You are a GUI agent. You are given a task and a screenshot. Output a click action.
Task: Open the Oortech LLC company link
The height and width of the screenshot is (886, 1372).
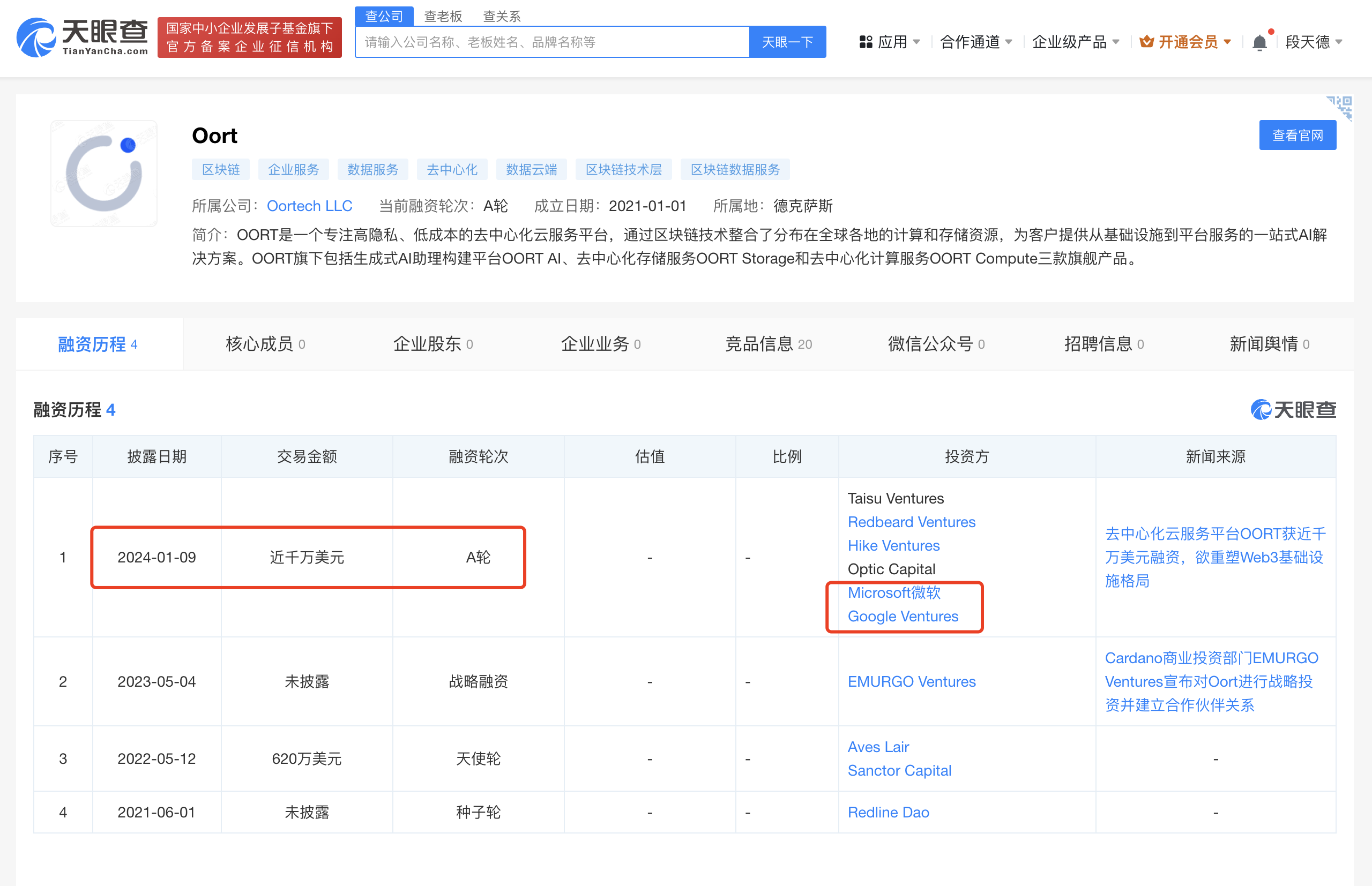pyautogui.click(x=310, y=206)
